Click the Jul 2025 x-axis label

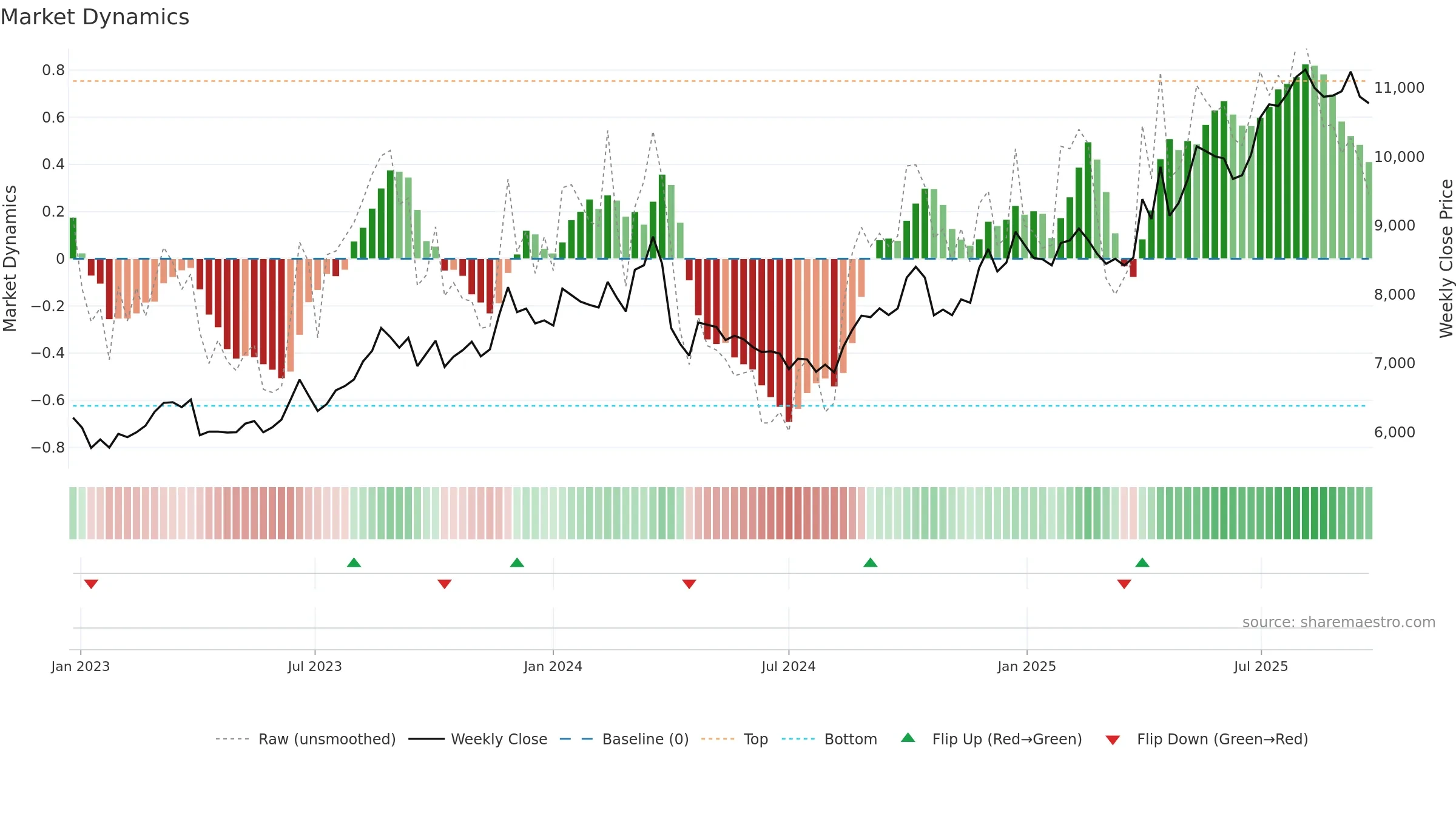click(x=1261, y=666)
